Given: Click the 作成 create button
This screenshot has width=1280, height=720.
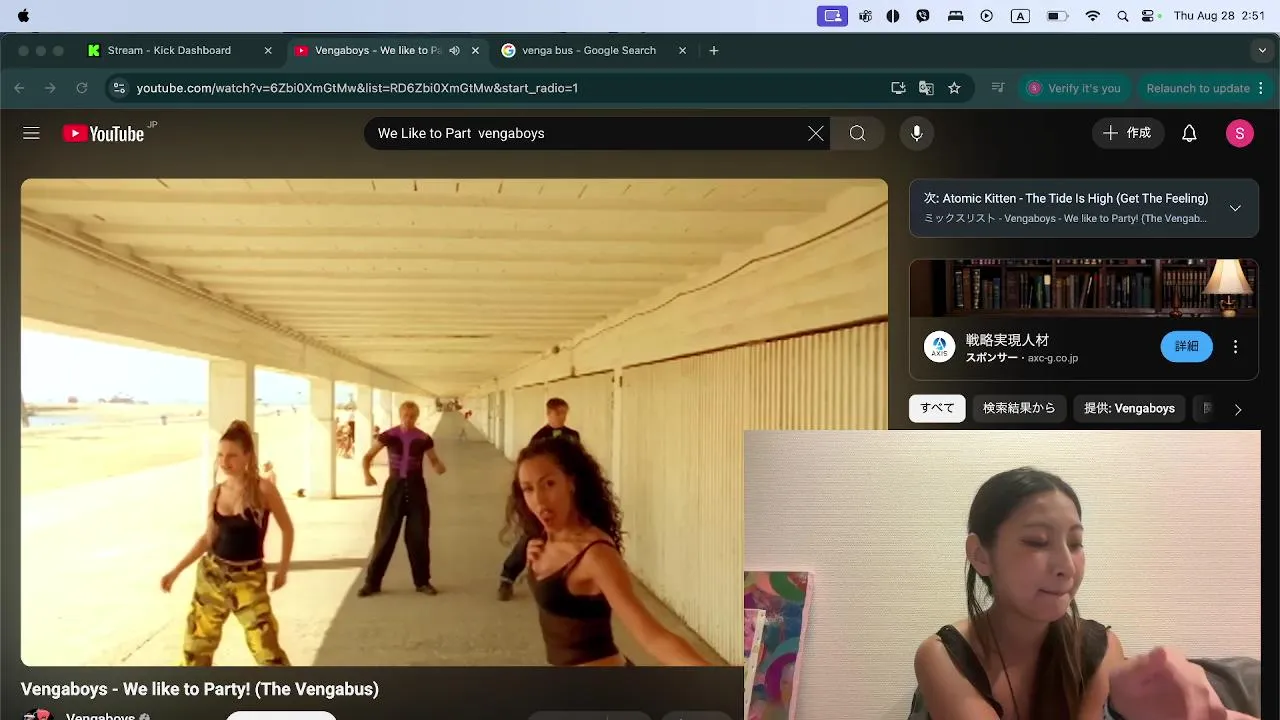Looking at the screenshot, I should coord(1127,133).
